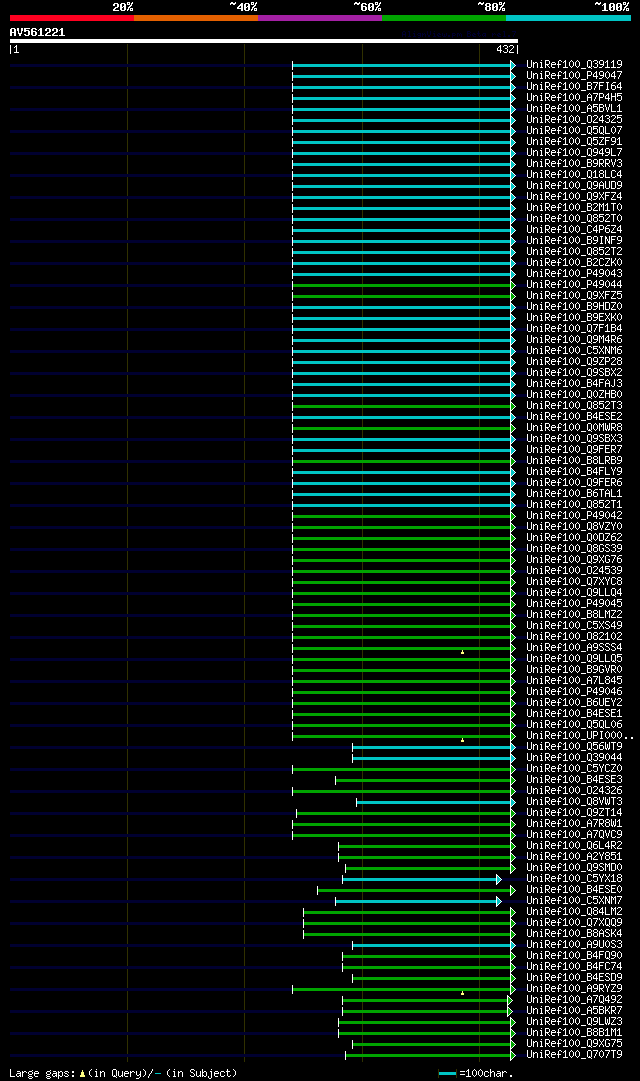Click the white query sequence bar
The height and width of the screenshot is (1081, 640).
click(x=263, y=41)
